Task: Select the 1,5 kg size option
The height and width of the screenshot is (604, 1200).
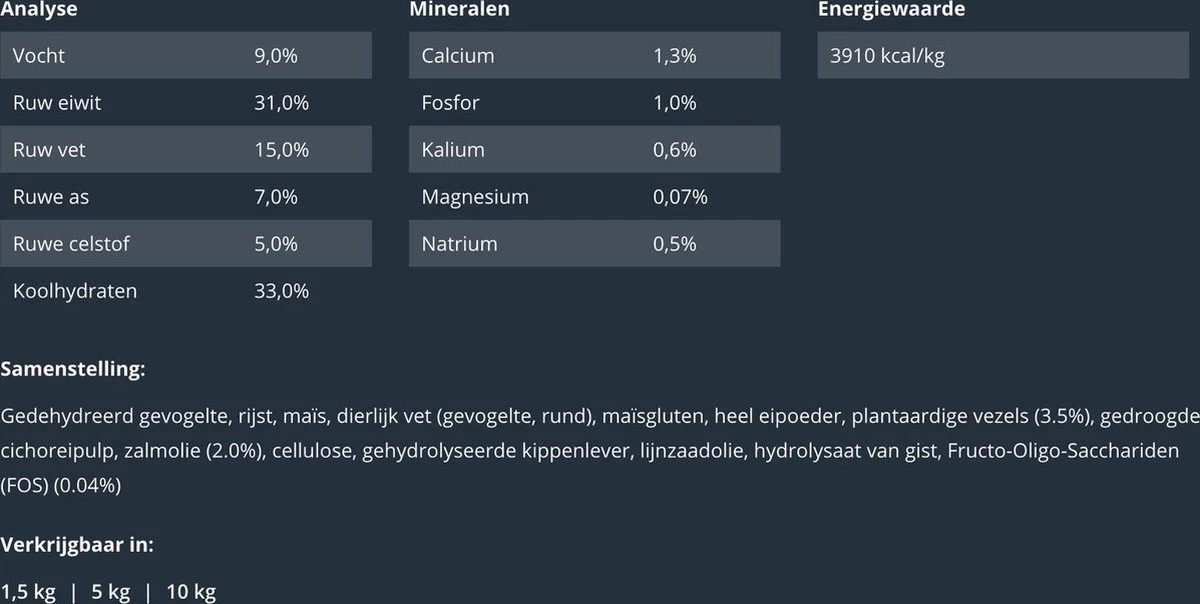Action: (28, 592)
